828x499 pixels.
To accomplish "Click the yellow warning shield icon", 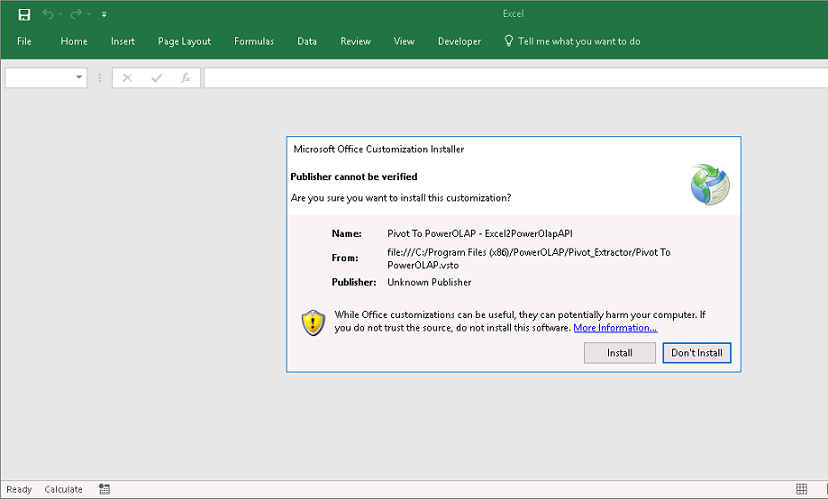I will 313,323.
